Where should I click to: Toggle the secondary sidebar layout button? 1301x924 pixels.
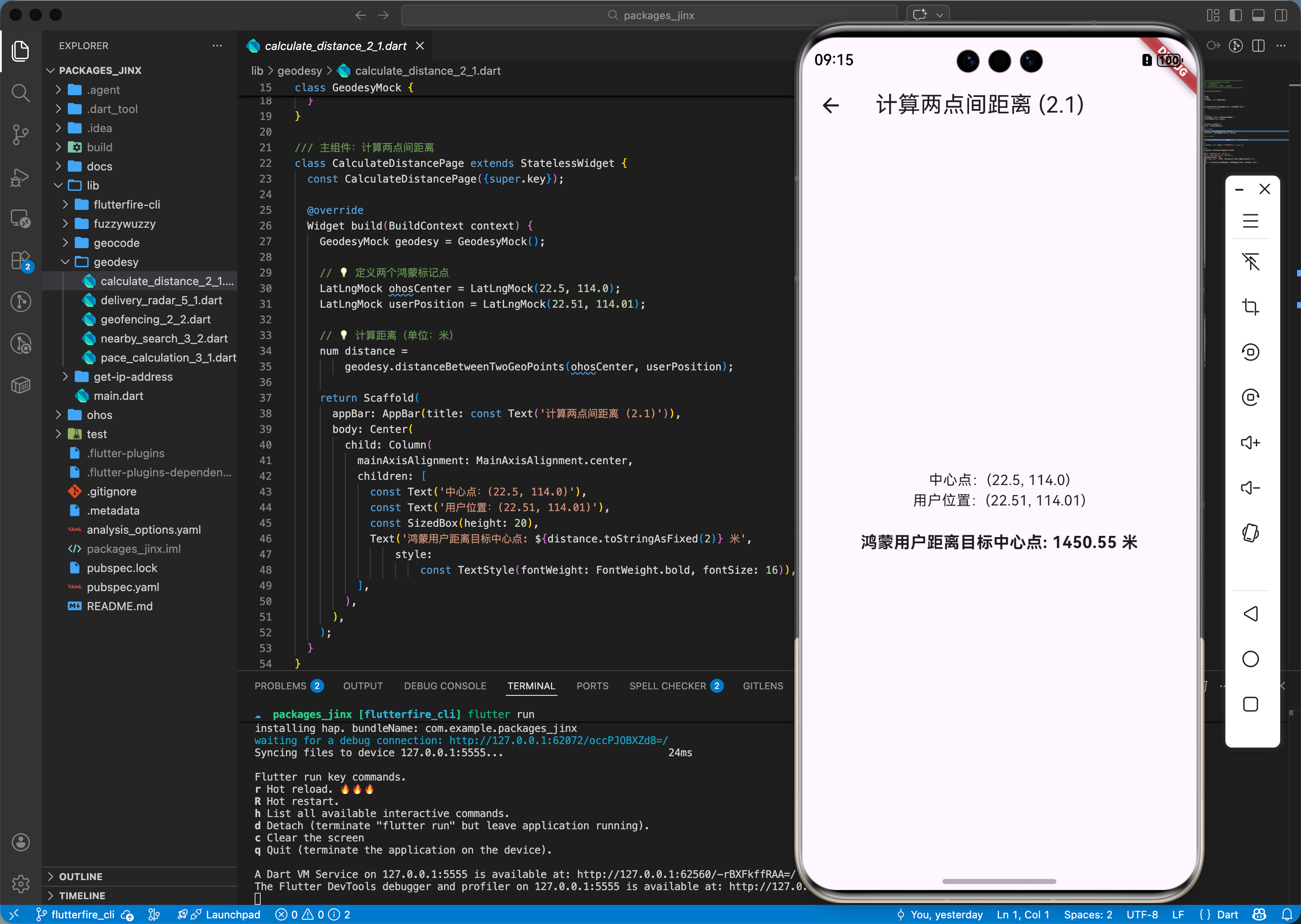1281,15
